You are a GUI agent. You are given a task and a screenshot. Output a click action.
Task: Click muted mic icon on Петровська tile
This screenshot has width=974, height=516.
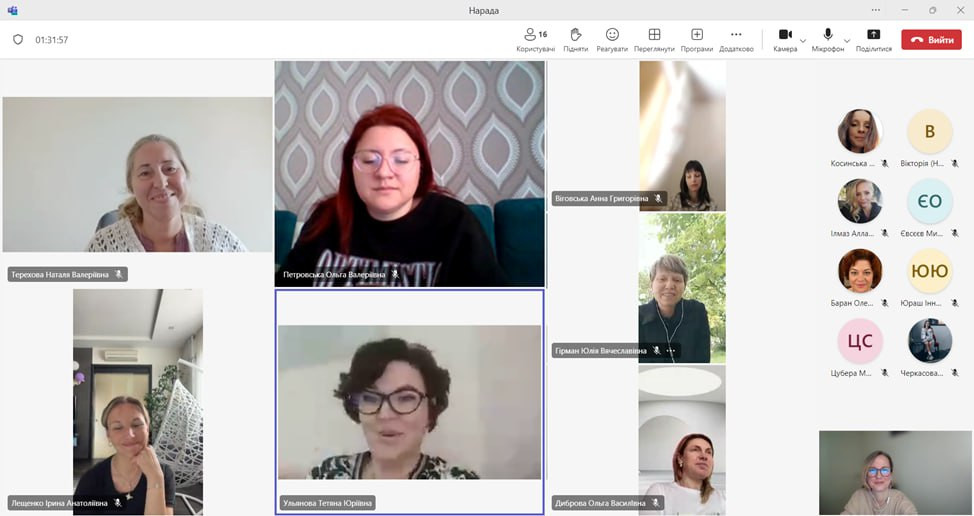coord(395,274)
